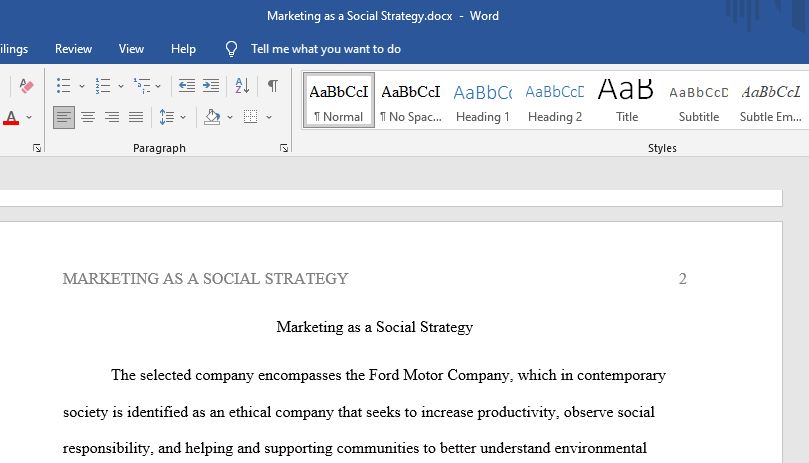Image resolution: width=809 pixels, height=463 pixels.
Task: Toggle Show/Hide paragraph marks
Action: click(x=273, y=86)
